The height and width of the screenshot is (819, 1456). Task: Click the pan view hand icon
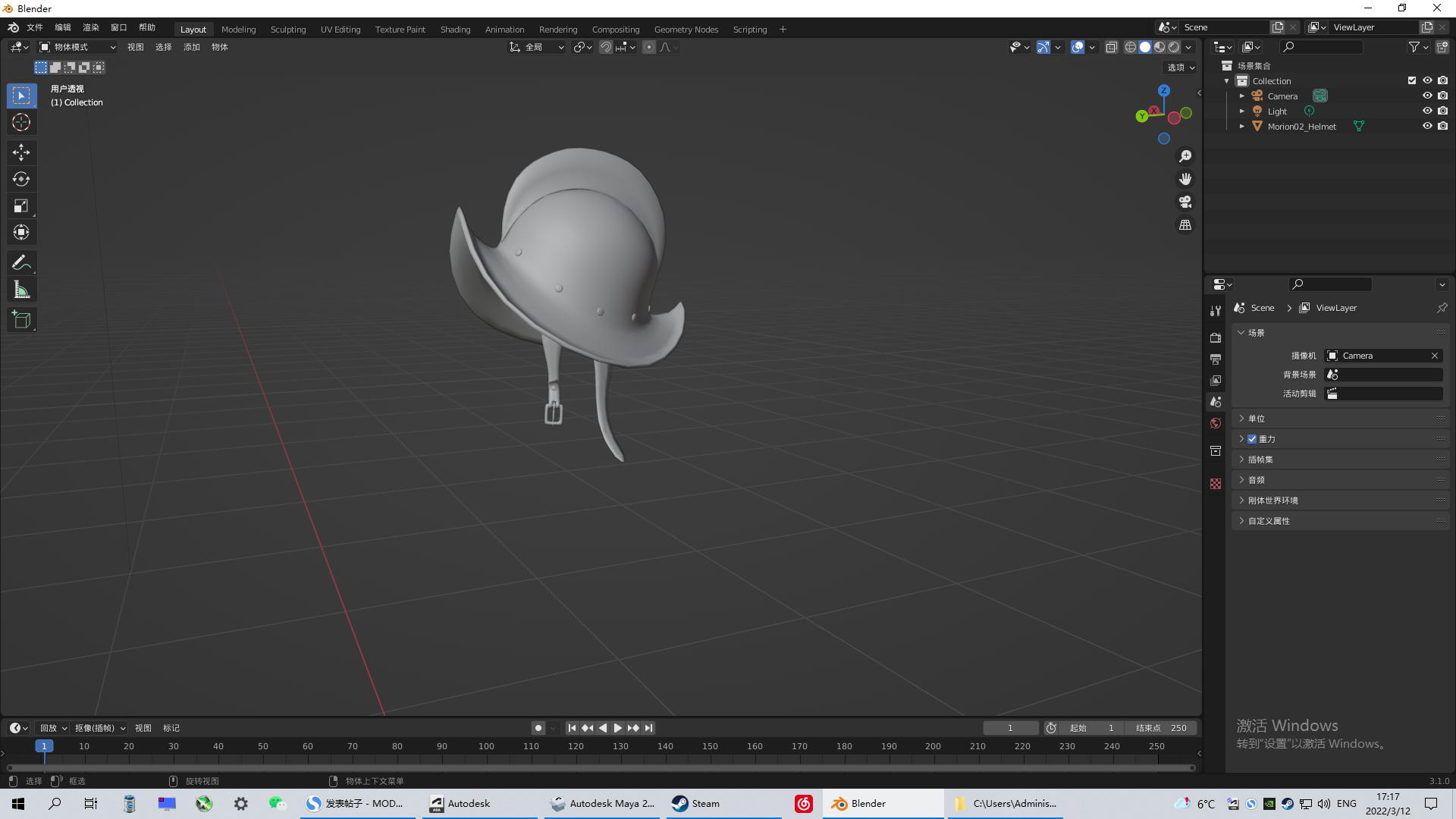[x=1185, y=179]
